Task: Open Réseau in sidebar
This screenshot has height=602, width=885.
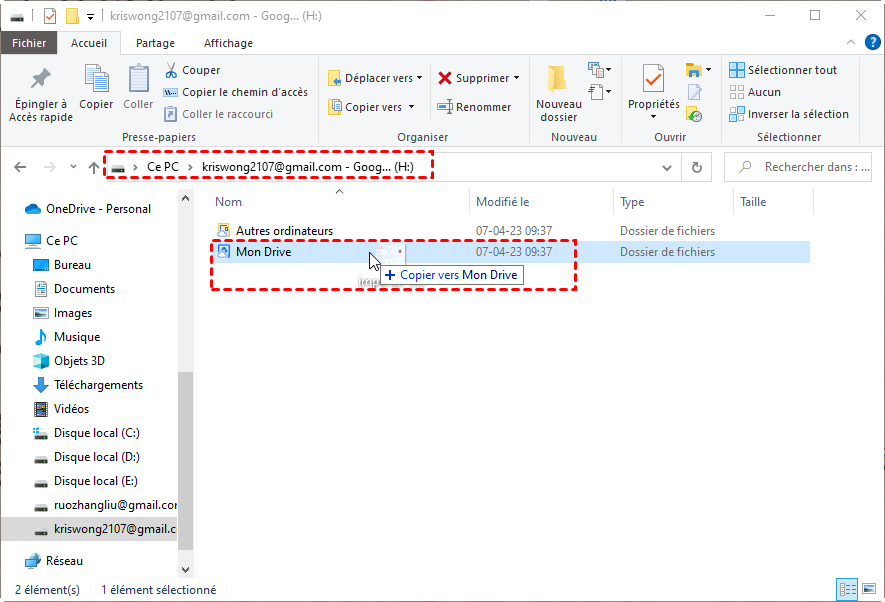Action: coord(54,561)
